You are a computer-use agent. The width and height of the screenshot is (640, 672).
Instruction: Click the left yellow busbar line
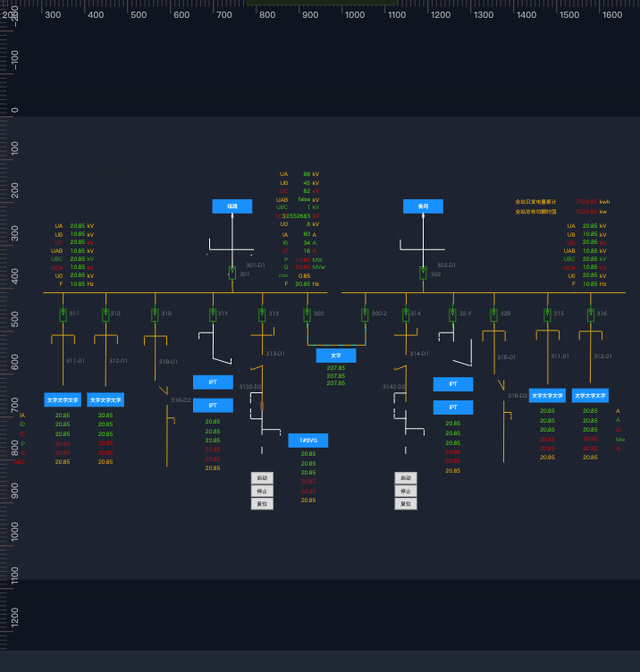click(185, 293)
